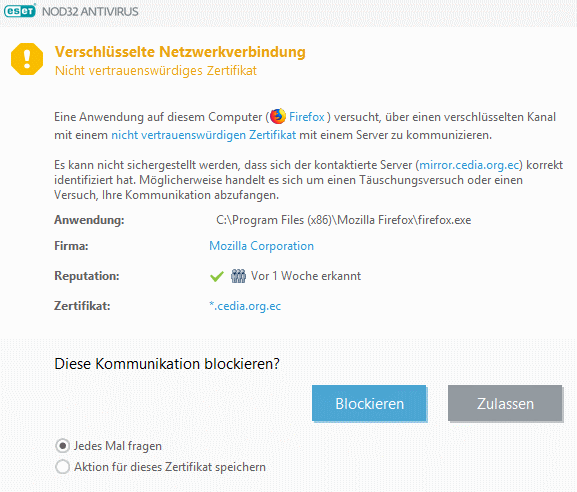Image resolution: width=577 pixels, height=492 pixels.
Task: Open the mirror.cedia.org.ec server link
Action: [469, 165]
